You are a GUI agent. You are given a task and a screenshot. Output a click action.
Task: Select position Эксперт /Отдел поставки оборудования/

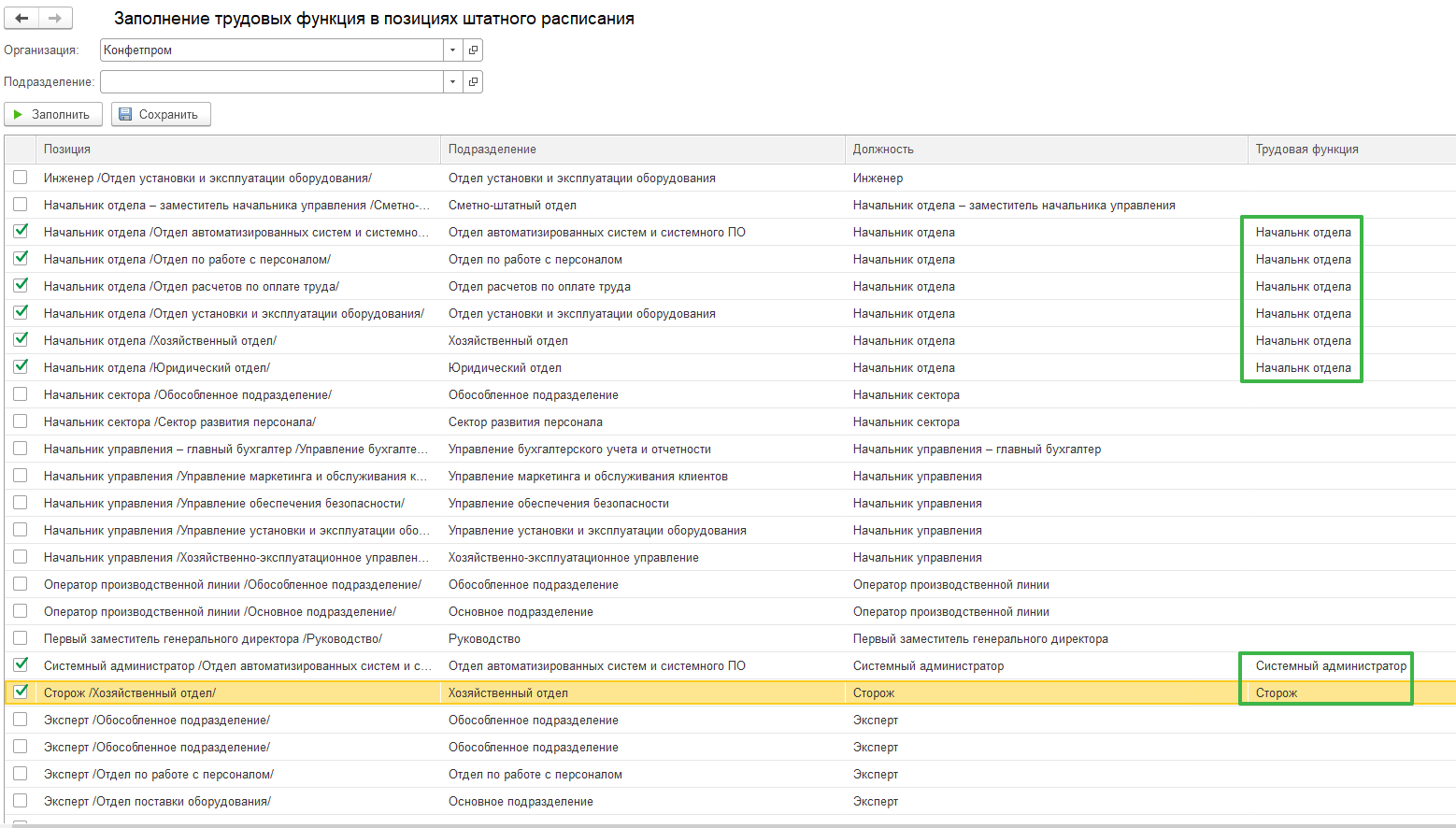tap(157, 802)
